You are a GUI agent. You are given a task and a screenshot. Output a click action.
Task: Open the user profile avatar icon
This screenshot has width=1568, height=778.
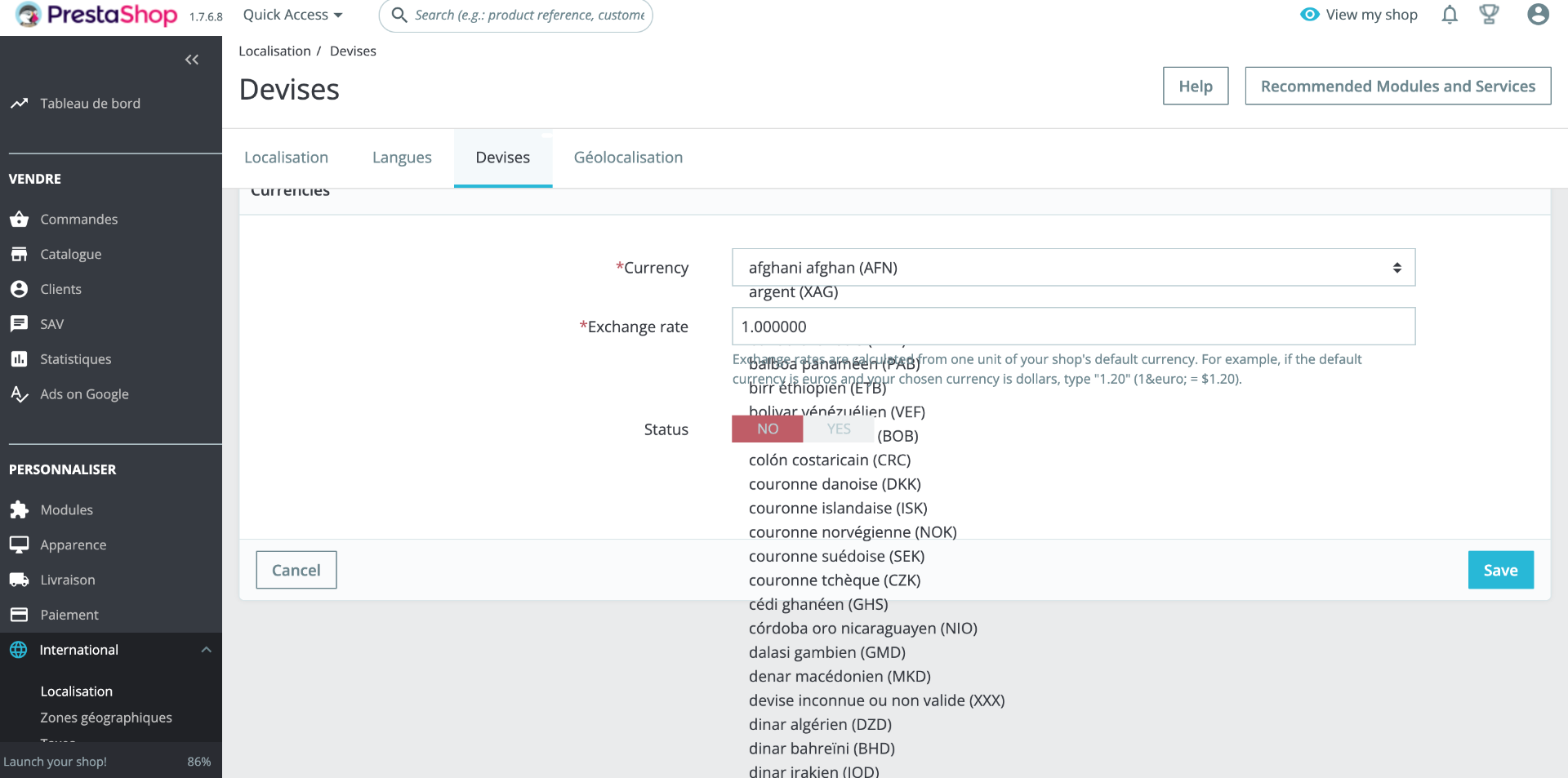point(1538,15)
